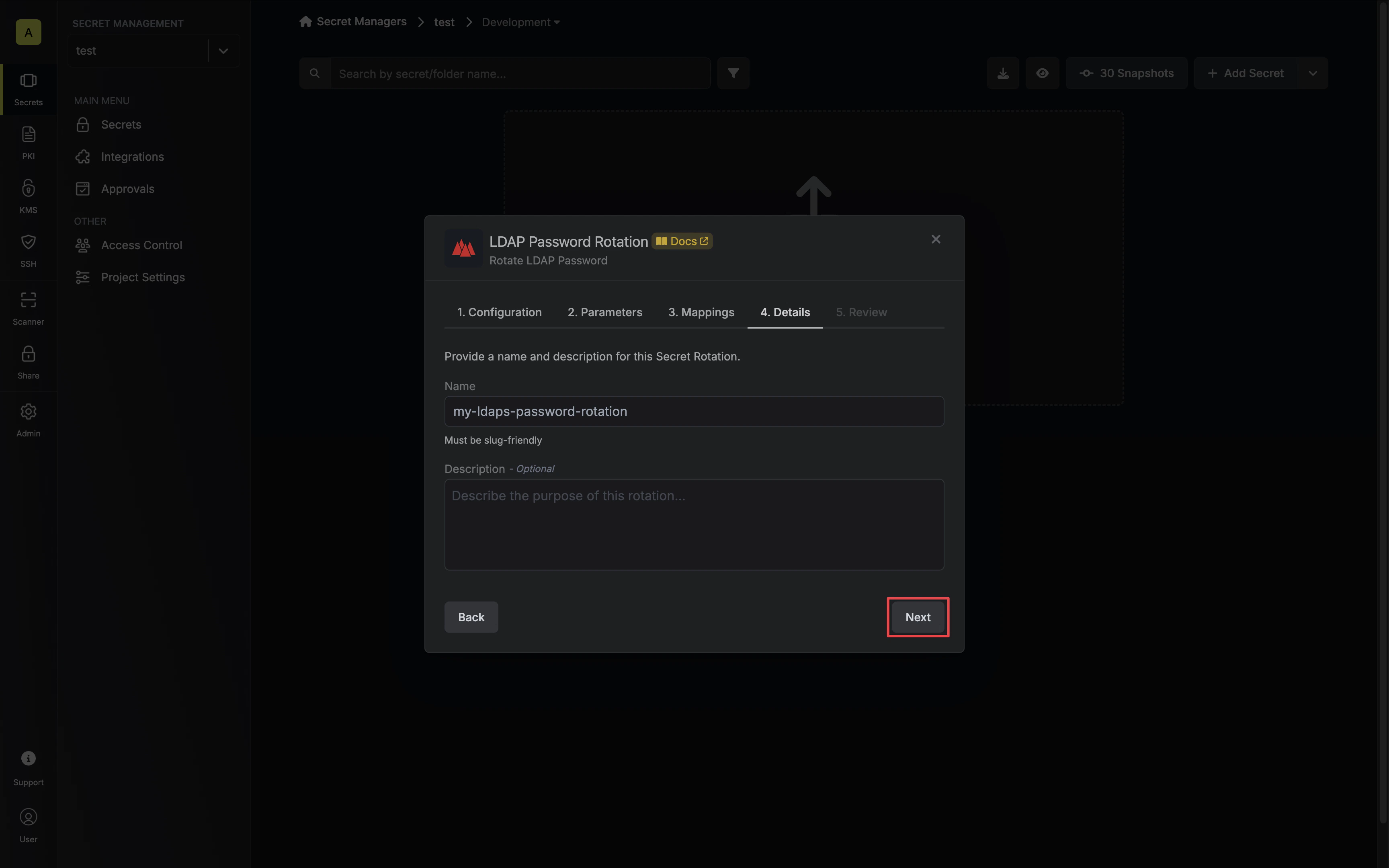Switch to 1. Configuration tab
This screenshot has height=868, width=1389.
tap(499, 312)
